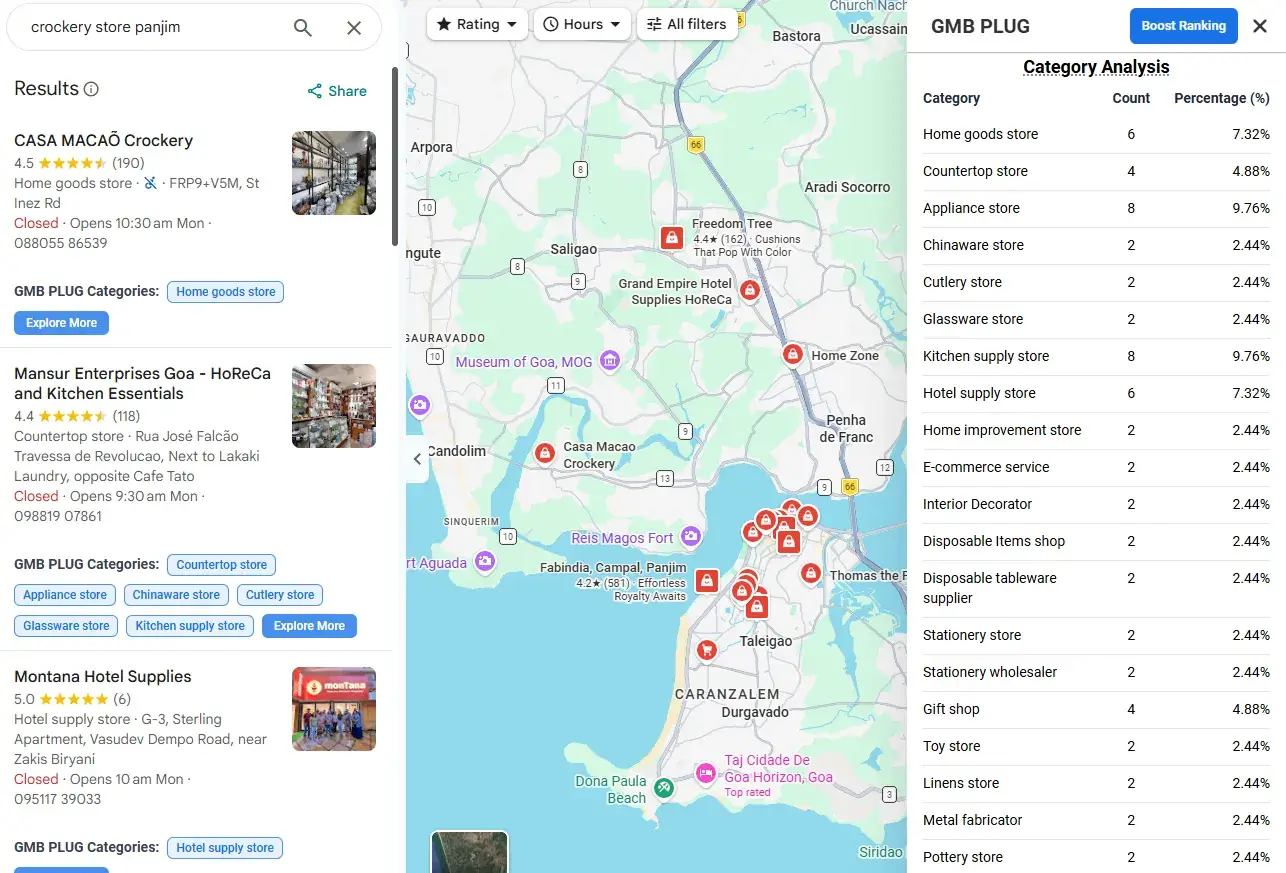
Task: Click the Home Zone map pin
Action: coord(792,355)
